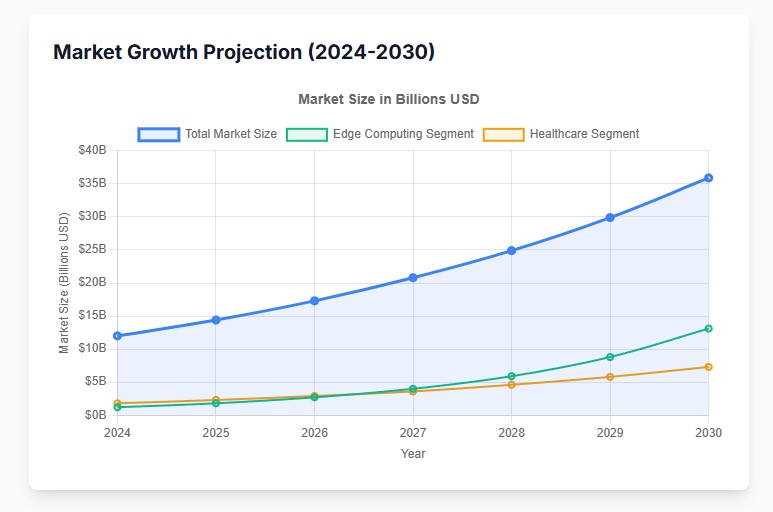Select Healthcare Segment 2029 data point
The image size is (773, 512).
tap(610, 377)
